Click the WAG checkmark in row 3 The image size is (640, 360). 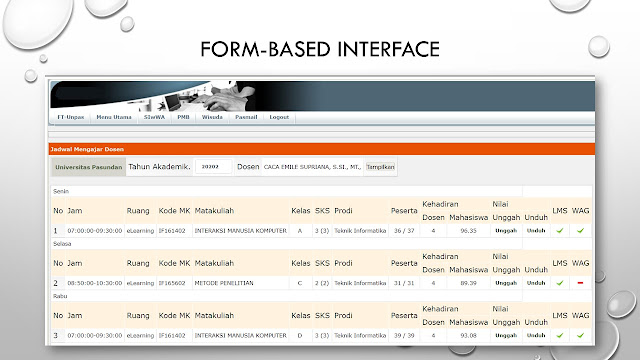pyautogui.click(x=580, y=335)
